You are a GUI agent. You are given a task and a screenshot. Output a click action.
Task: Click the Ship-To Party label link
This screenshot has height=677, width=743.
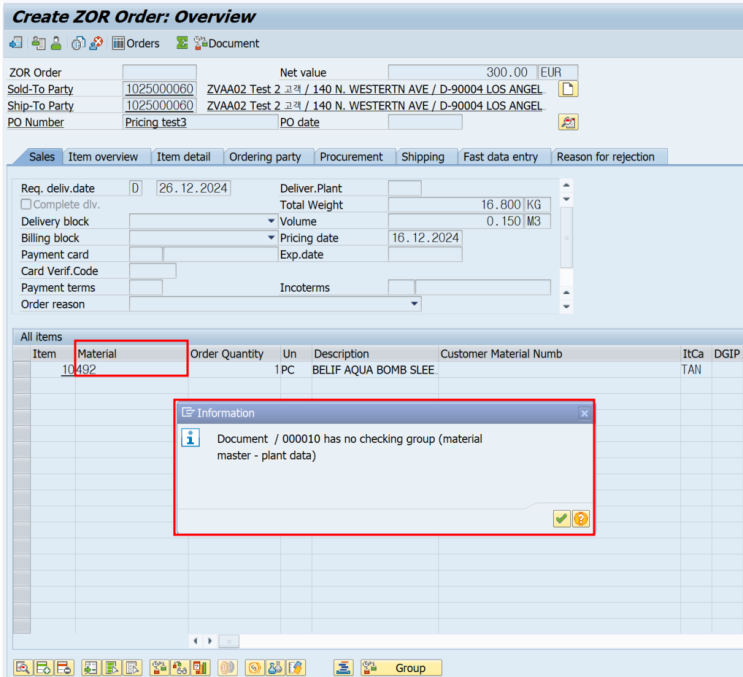click(40, 106)
